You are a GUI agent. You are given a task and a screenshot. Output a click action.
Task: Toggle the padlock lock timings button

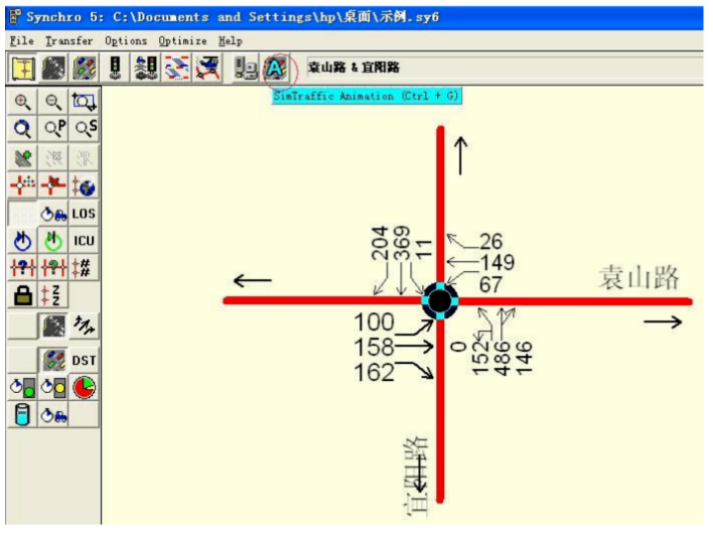pyautogui.click(x=23, y=295)
